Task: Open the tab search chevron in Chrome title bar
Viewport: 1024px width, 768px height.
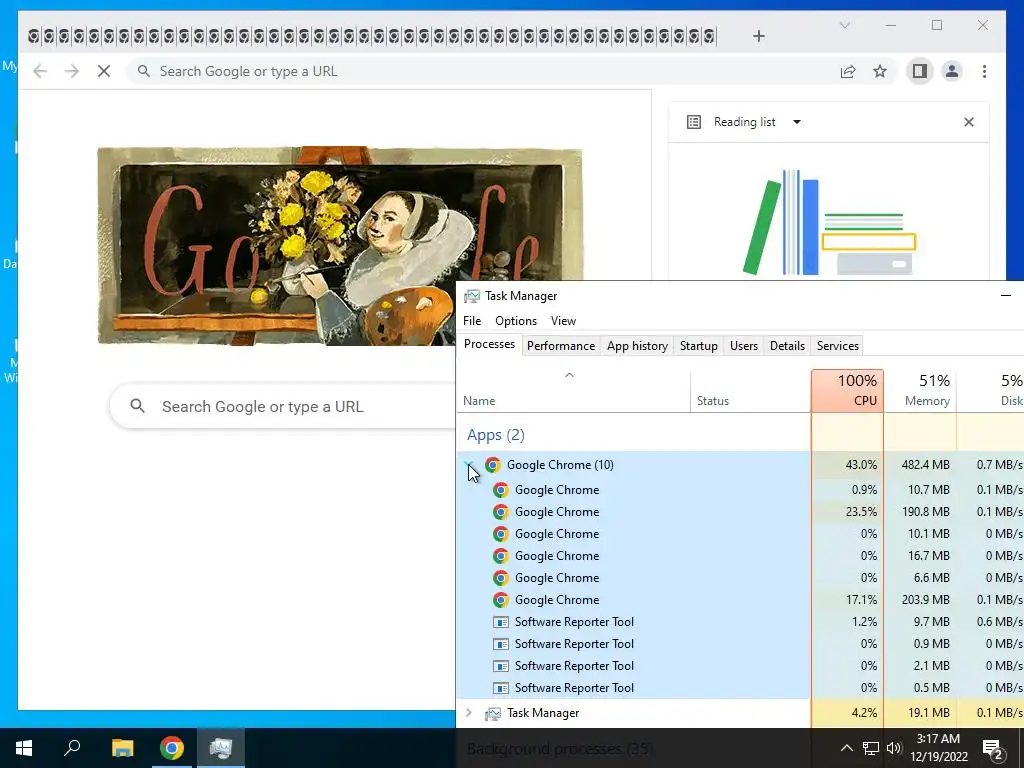Action: [x=844, y=25]
